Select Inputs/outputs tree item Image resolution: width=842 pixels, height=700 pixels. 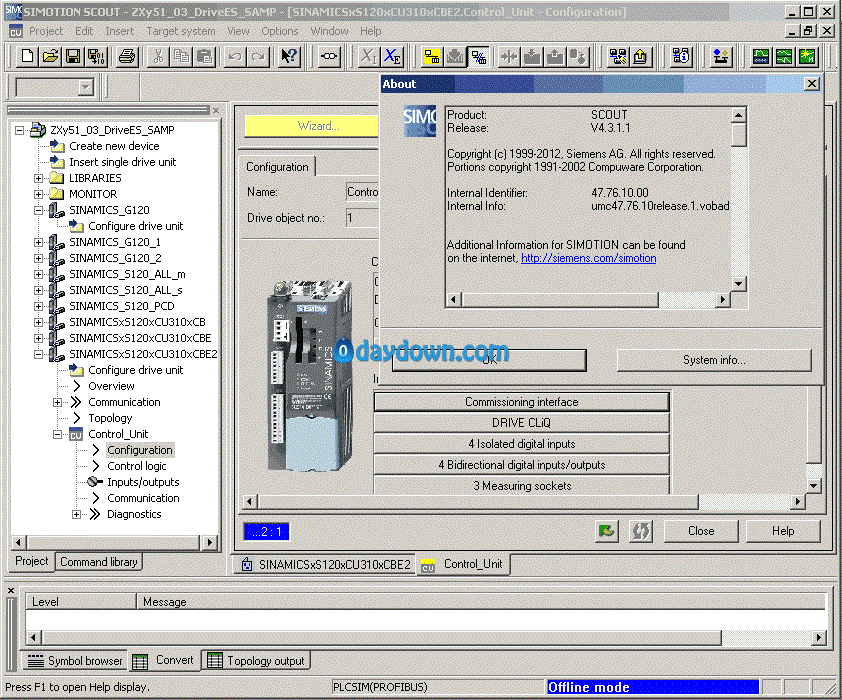click(143, 482)
